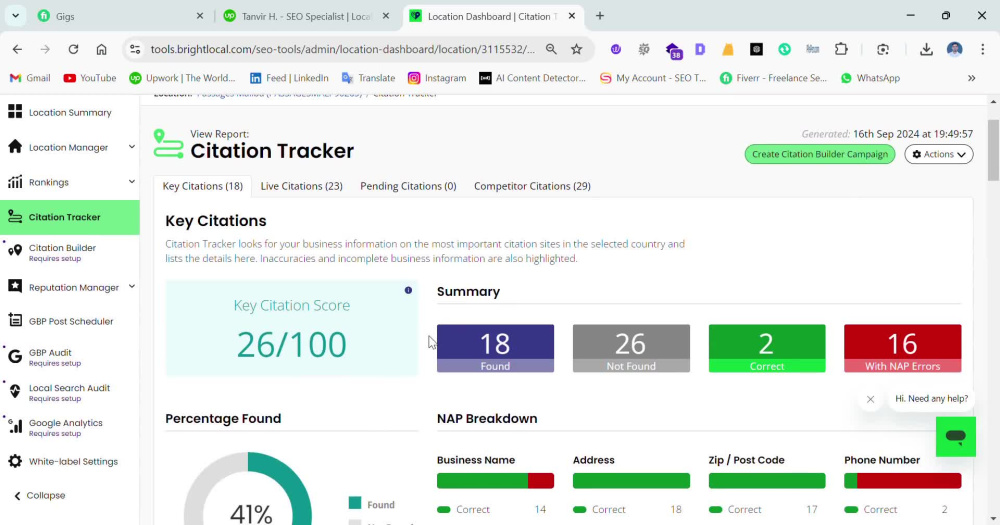Viewport: 1000px width, 525px height.
Task: Click the Google Analytics icon
Action: click(x=15, y=426)
